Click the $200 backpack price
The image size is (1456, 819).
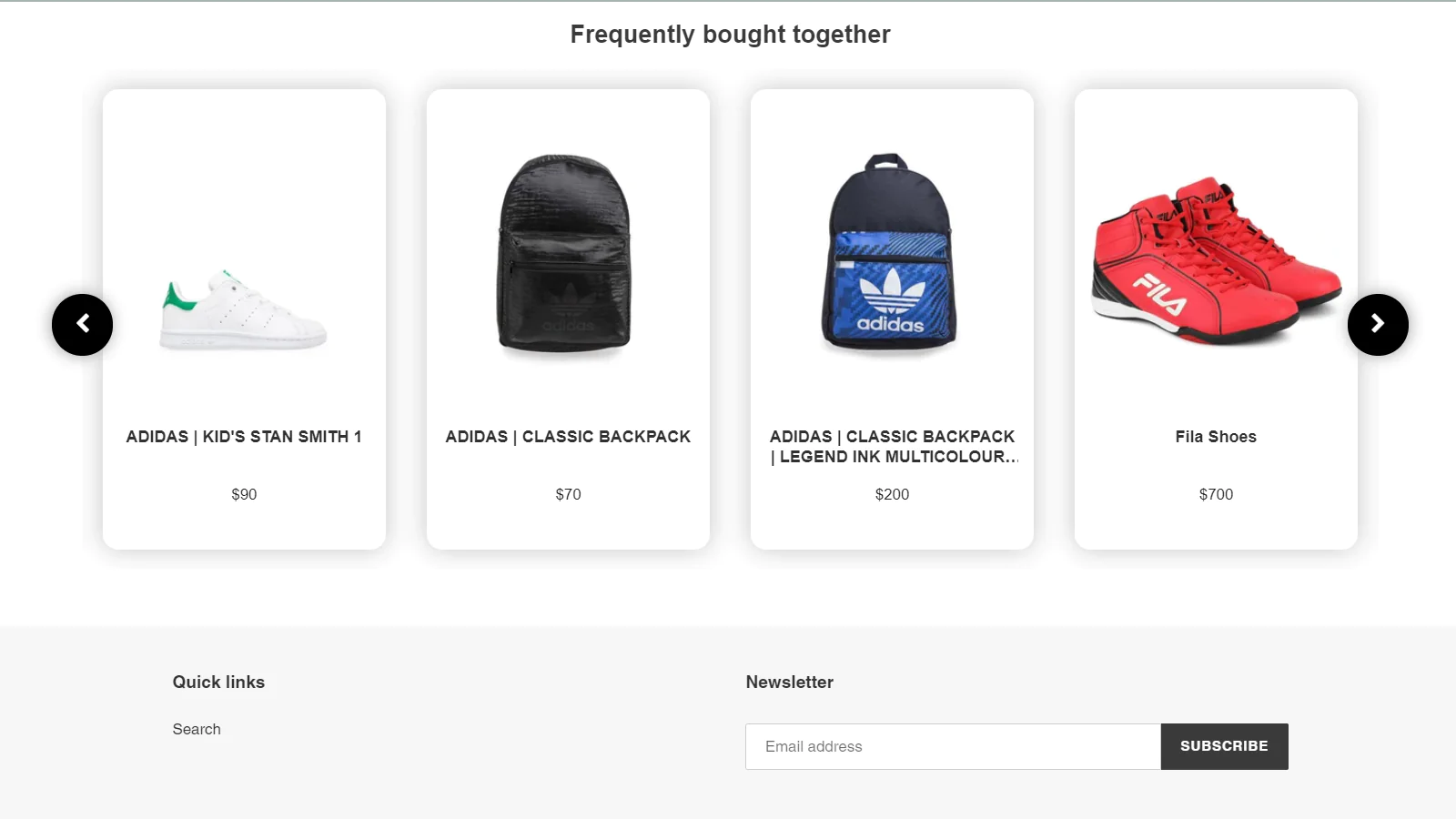coord(892,494)
